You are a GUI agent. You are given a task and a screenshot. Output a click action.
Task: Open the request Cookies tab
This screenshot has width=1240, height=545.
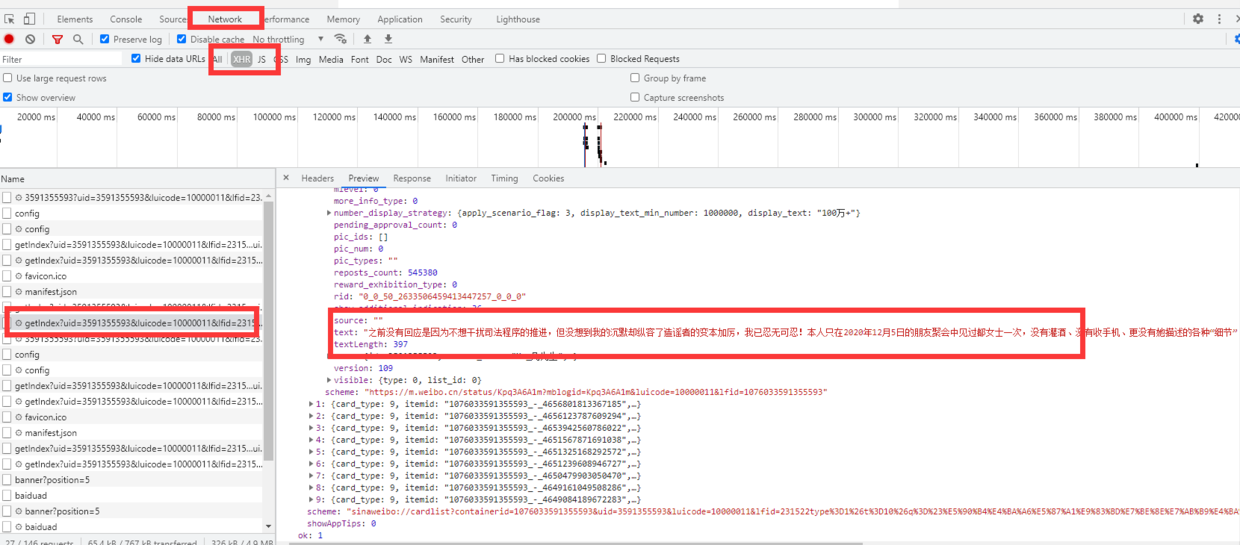pos(548,178)
